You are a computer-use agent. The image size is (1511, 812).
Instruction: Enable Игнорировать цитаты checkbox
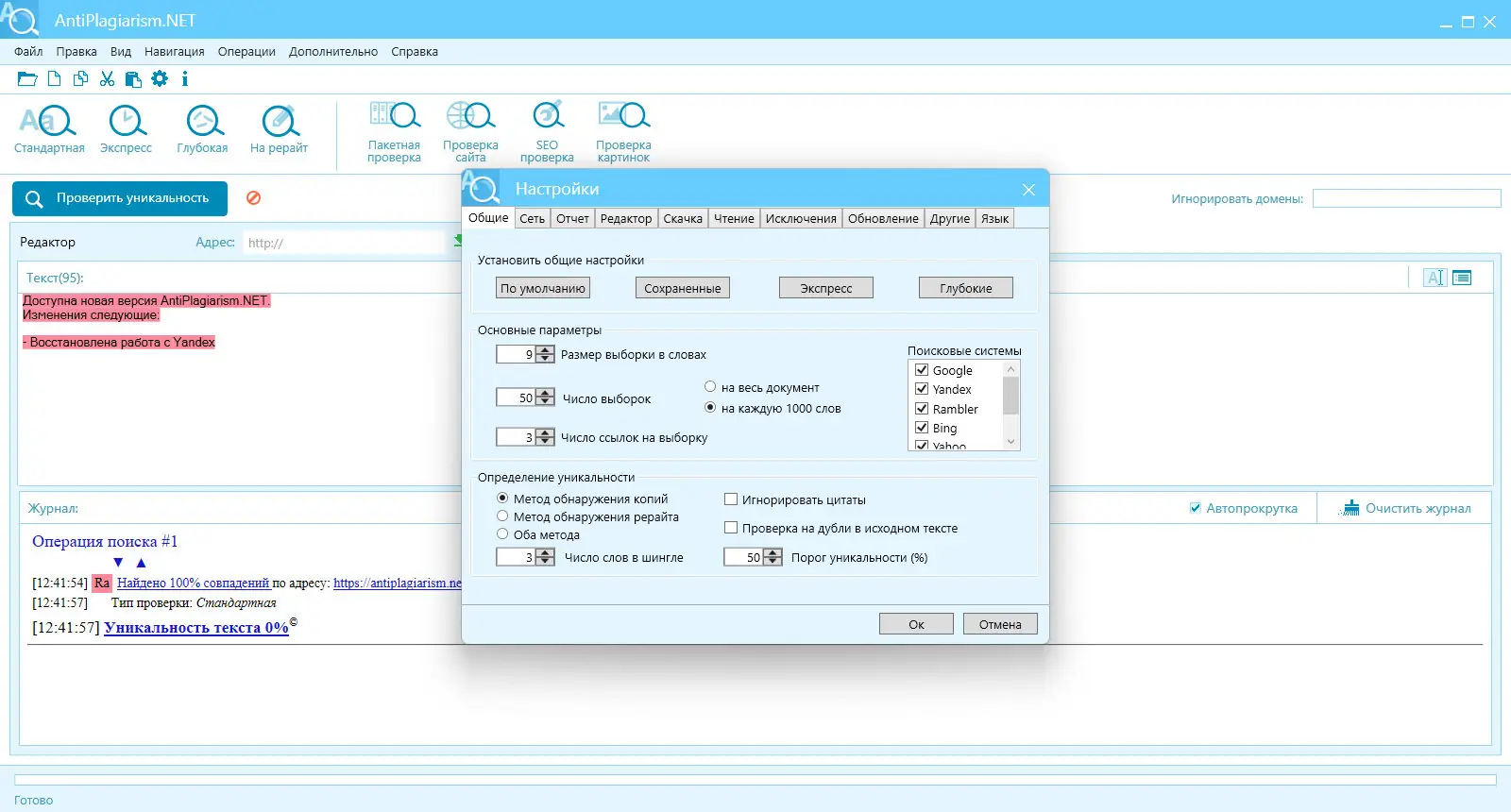731,499
